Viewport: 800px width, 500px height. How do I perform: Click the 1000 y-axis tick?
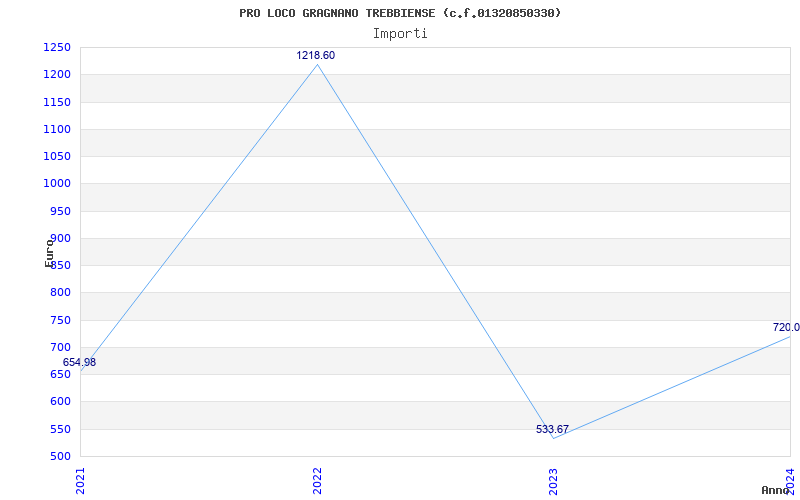[x=57, y=184]
